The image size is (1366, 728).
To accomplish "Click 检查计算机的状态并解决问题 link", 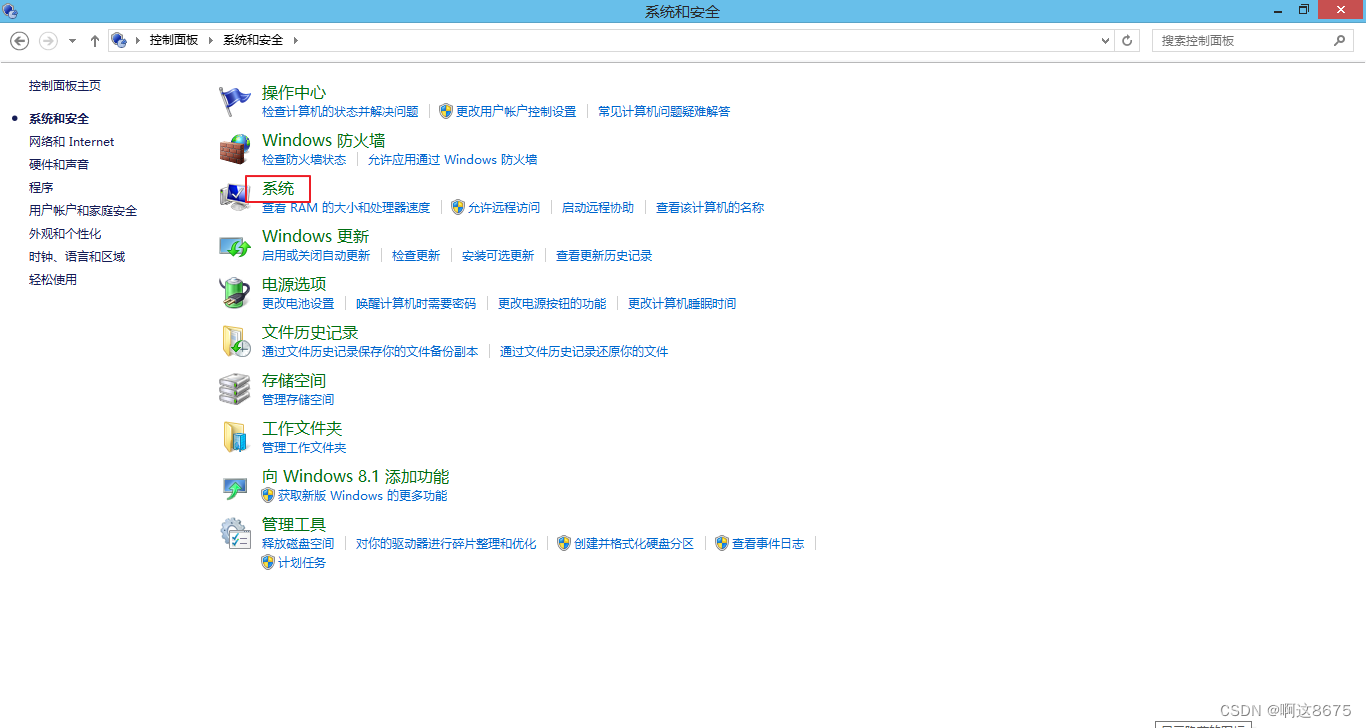I will 340,111.
